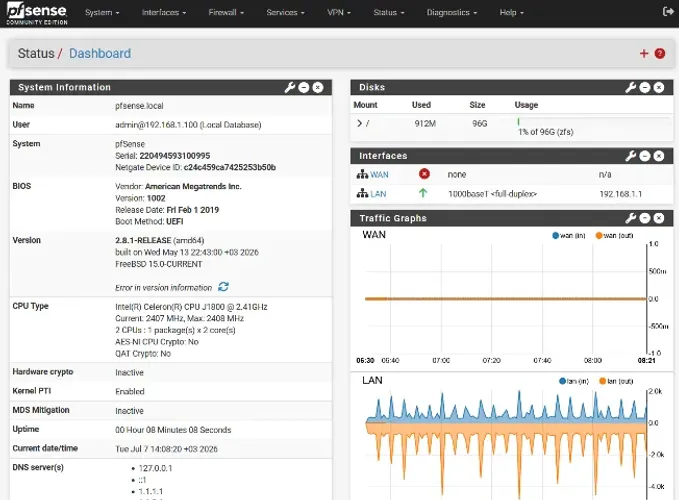
Task: Open the pfSense logo home link
Action: click(x=37, y=13)
